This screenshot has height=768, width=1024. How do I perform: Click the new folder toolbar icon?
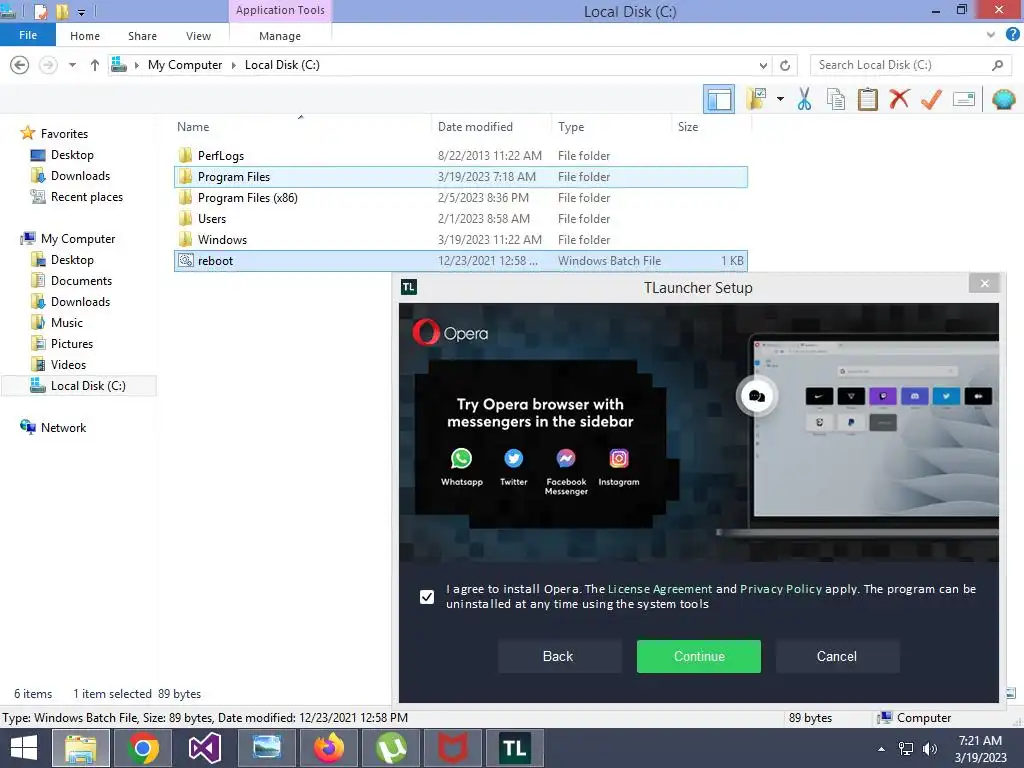[756, 99]
